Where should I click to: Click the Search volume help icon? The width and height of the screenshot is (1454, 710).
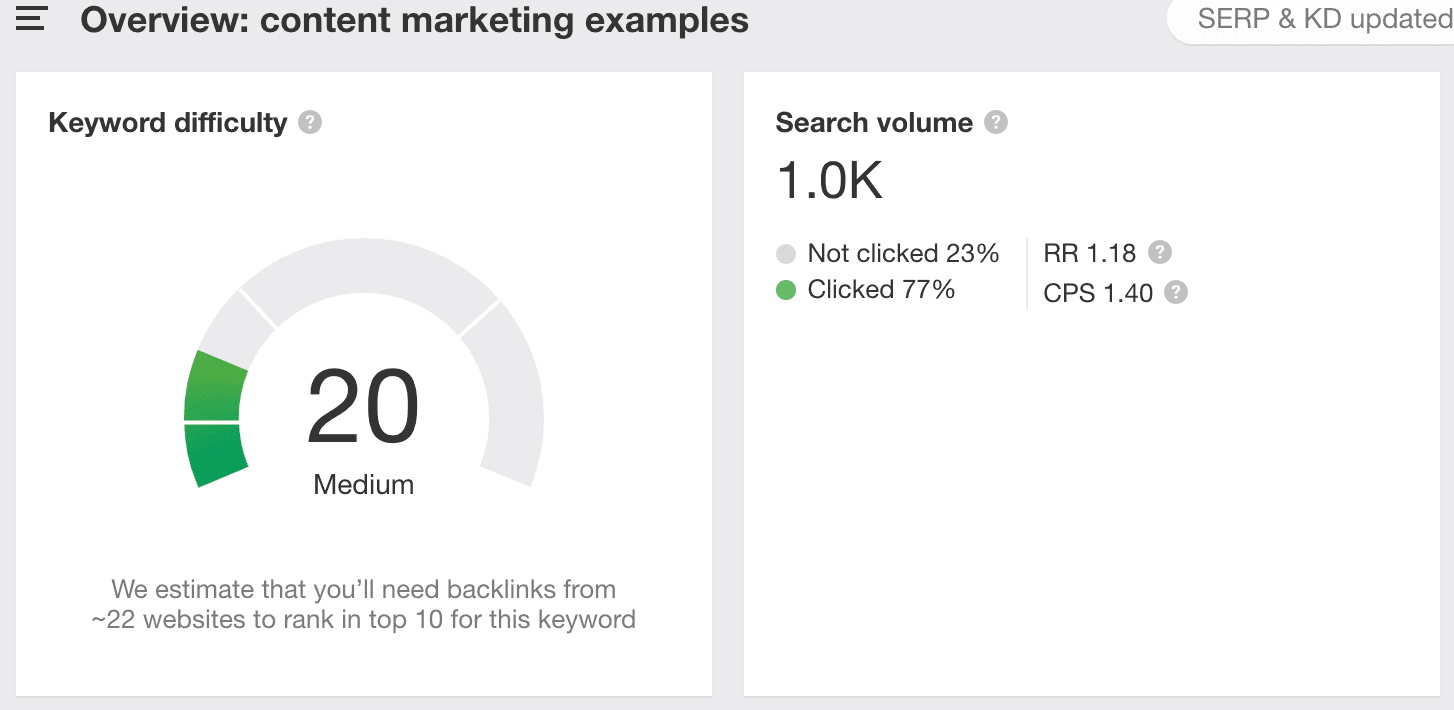(995, 123)
